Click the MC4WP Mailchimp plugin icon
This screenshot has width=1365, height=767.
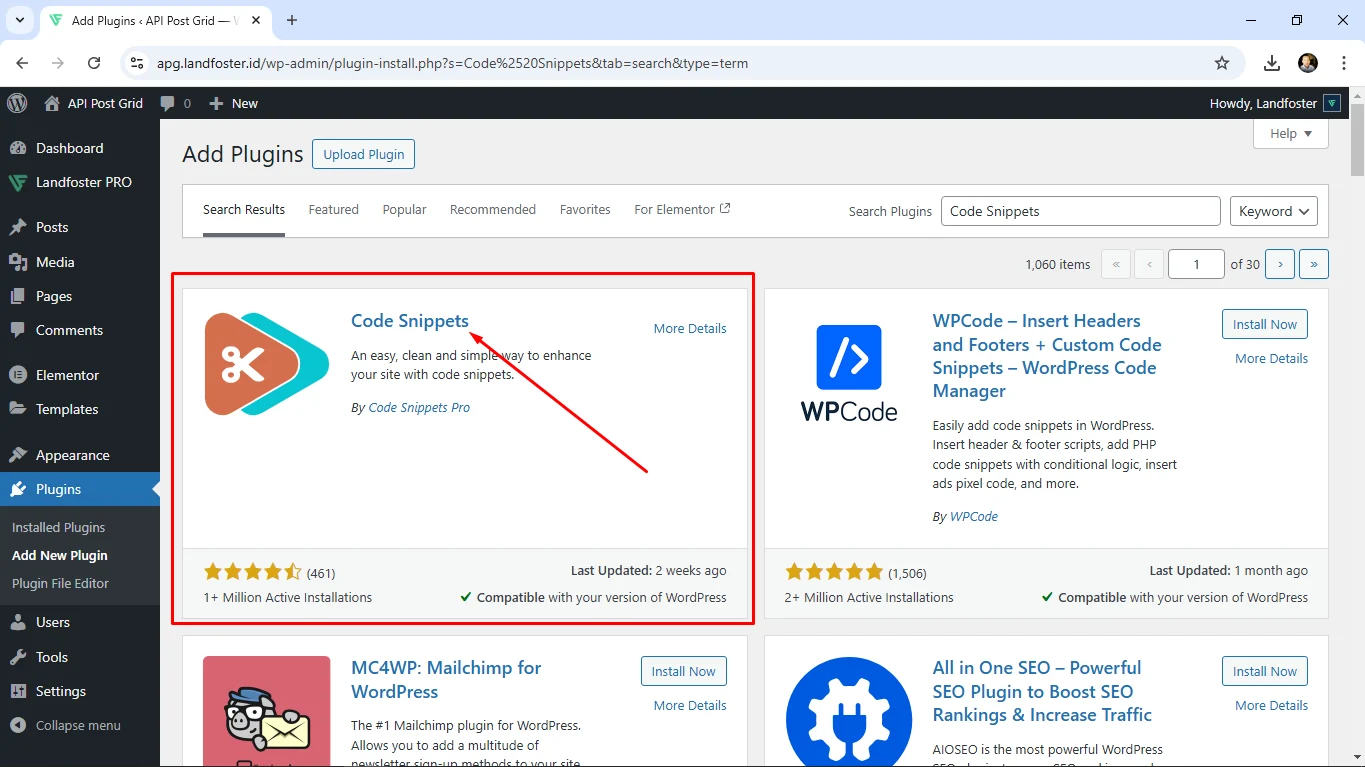click(267, 711)
